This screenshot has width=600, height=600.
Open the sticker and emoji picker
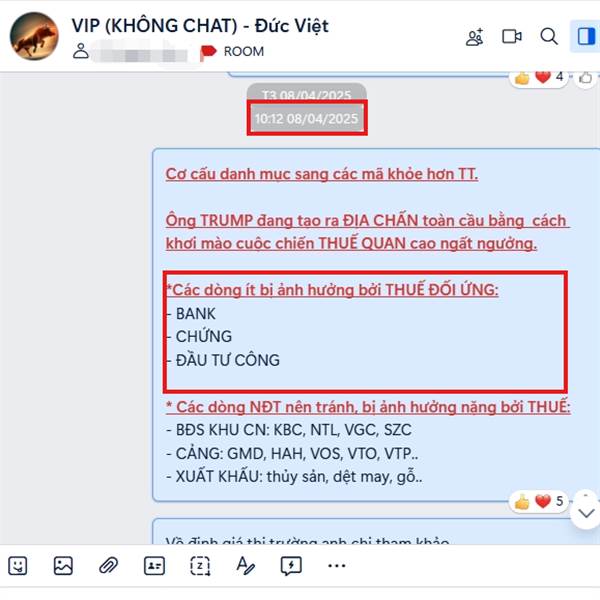click(x=18, y=566)
